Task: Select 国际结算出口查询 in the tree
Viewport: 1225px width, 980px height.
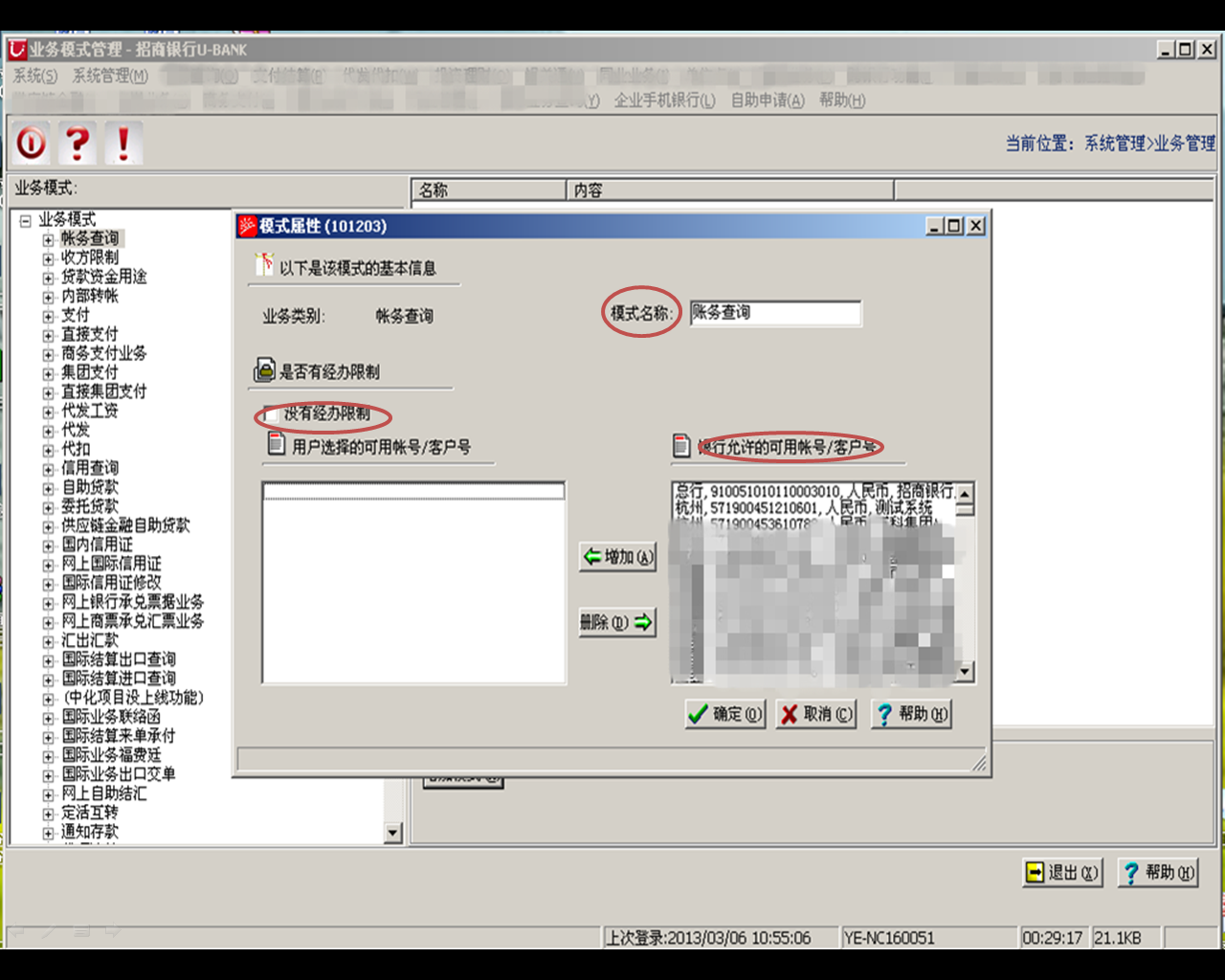Action: [119, 659]
